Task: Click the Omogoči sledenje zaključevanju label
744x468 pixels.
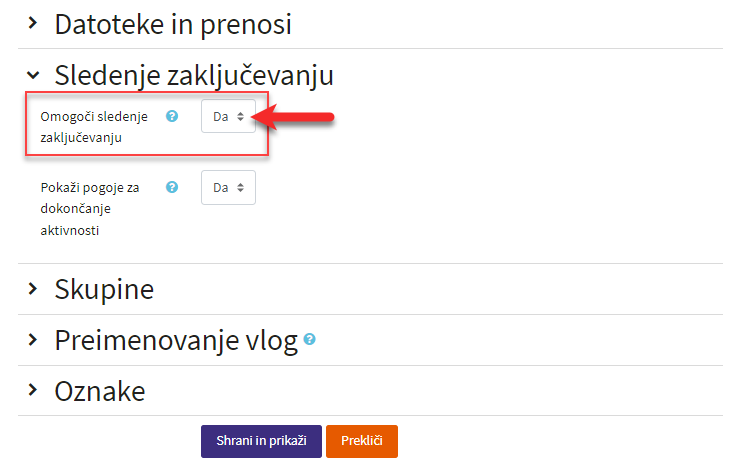Action: [94, 127]
